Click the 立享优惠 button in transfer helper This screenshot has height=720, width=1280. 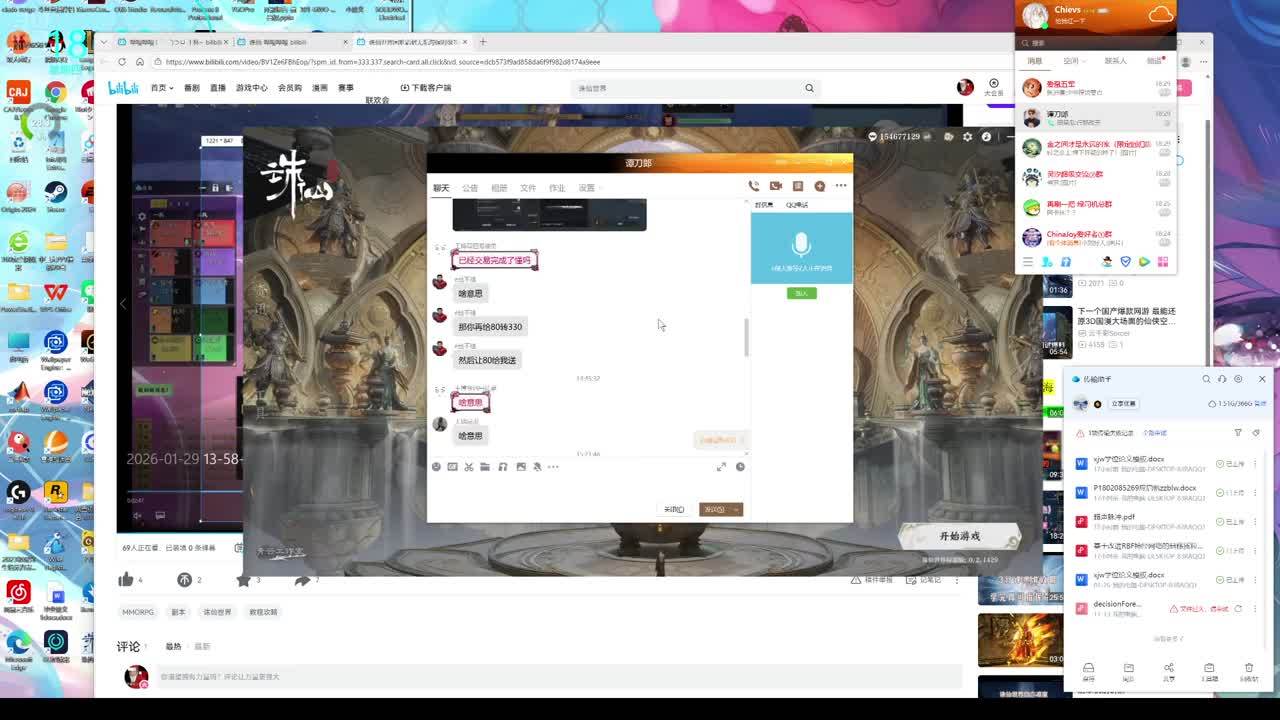click(1123, 404)
